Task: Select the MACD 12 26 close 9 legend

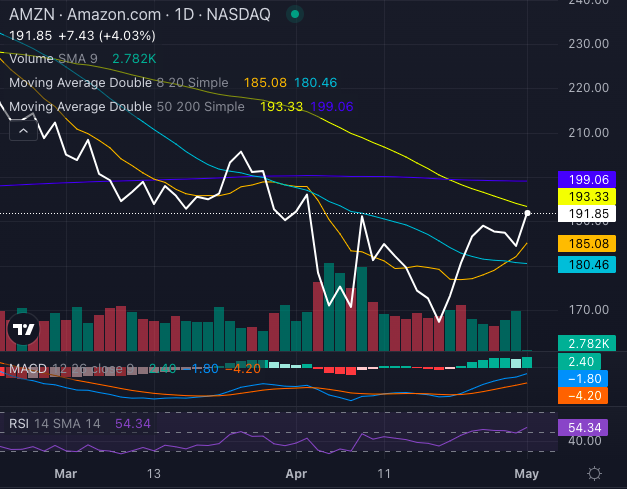Action: click(73, 368)
